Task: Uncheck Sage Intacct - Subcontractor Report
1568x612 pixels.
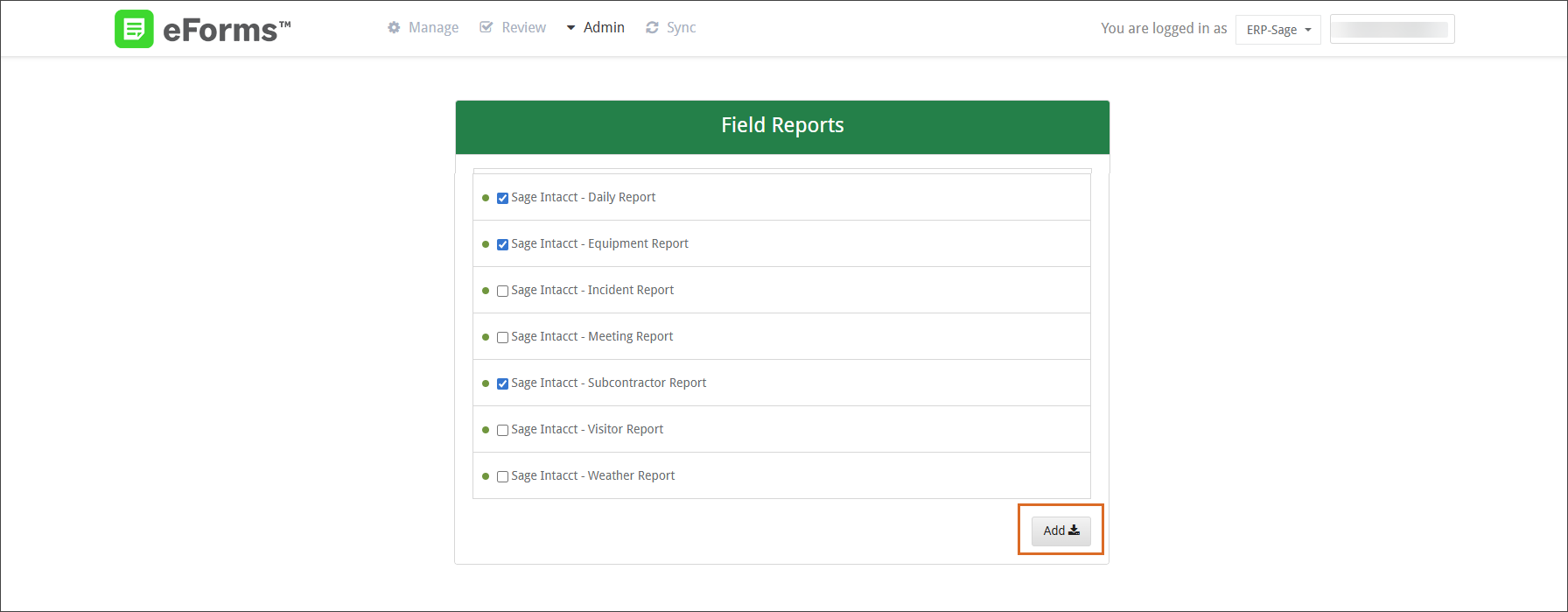Action: click(502, 383)
